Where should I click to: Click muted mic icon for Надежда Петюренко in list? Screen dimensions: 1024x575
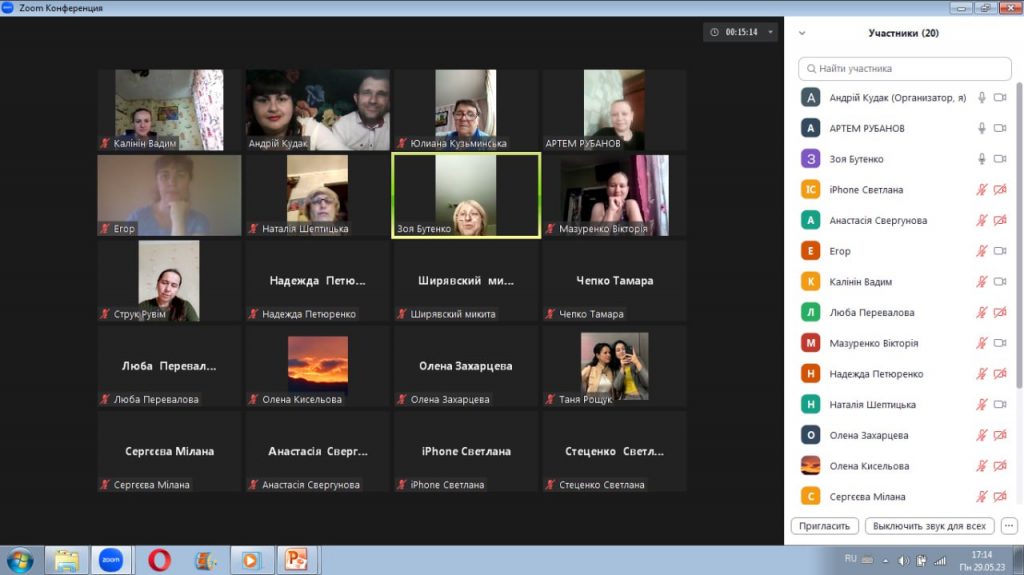point(982,374)
